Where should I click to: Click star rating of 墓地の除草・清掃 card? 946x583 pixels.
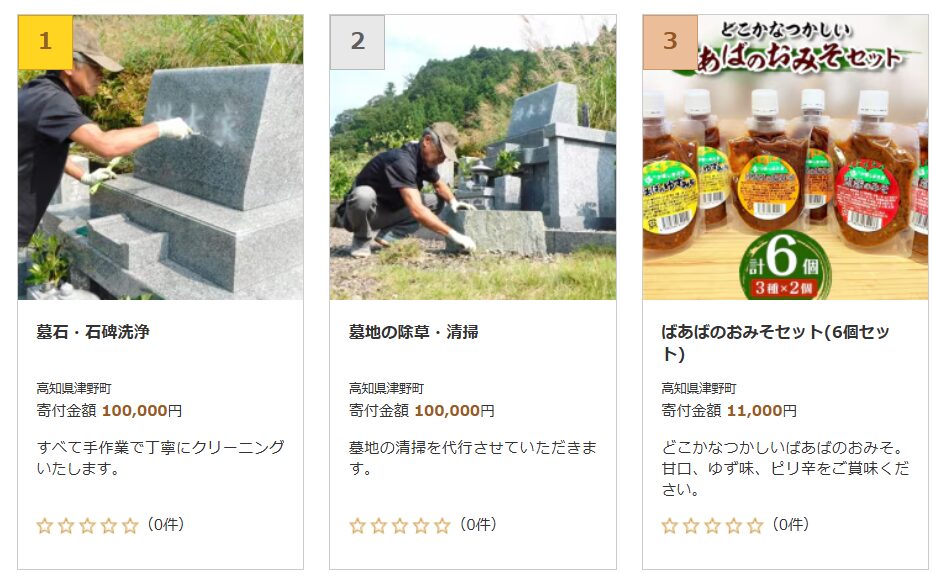400,526
